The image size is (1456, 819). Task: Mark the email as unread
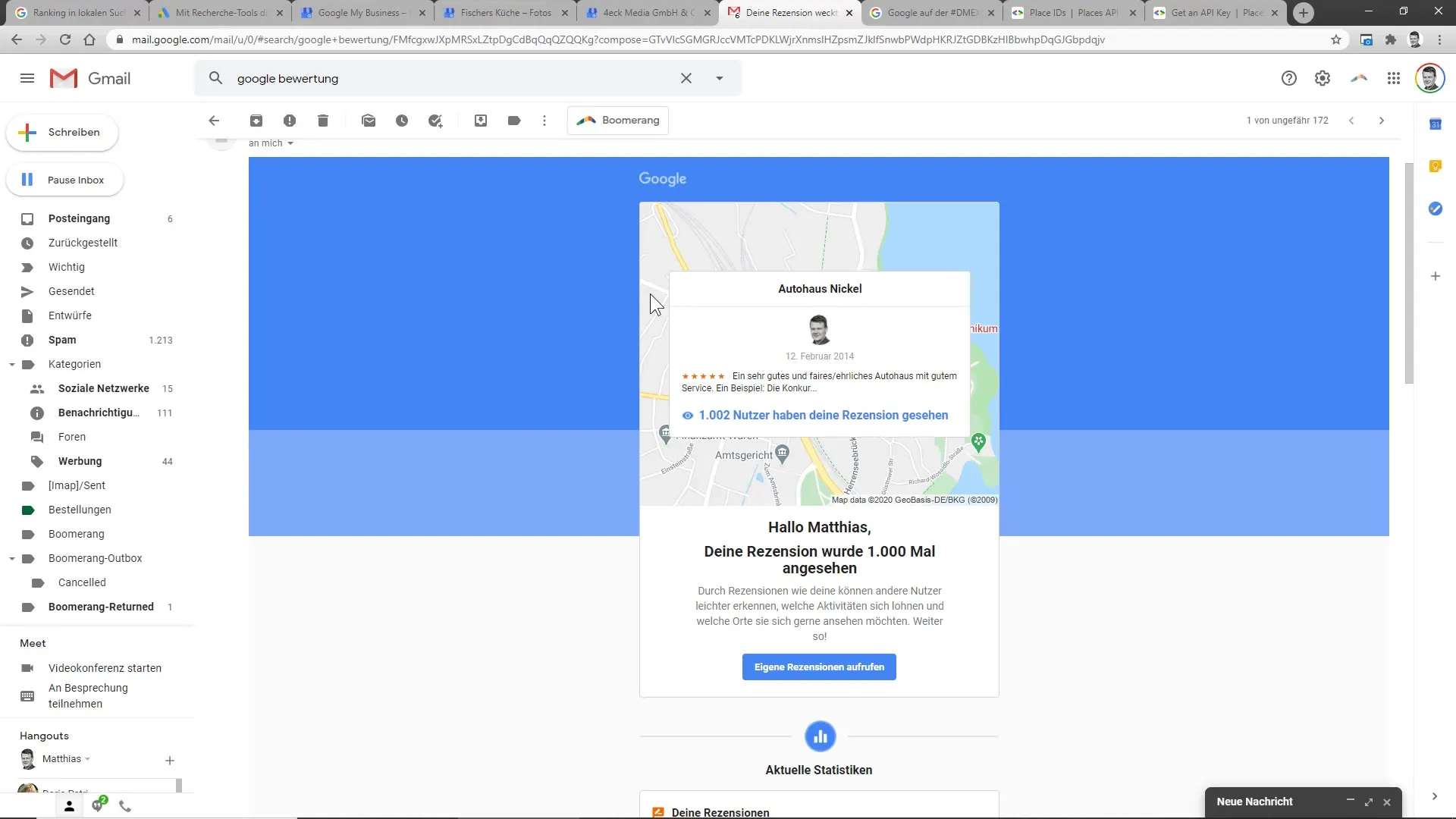[369, 121]
